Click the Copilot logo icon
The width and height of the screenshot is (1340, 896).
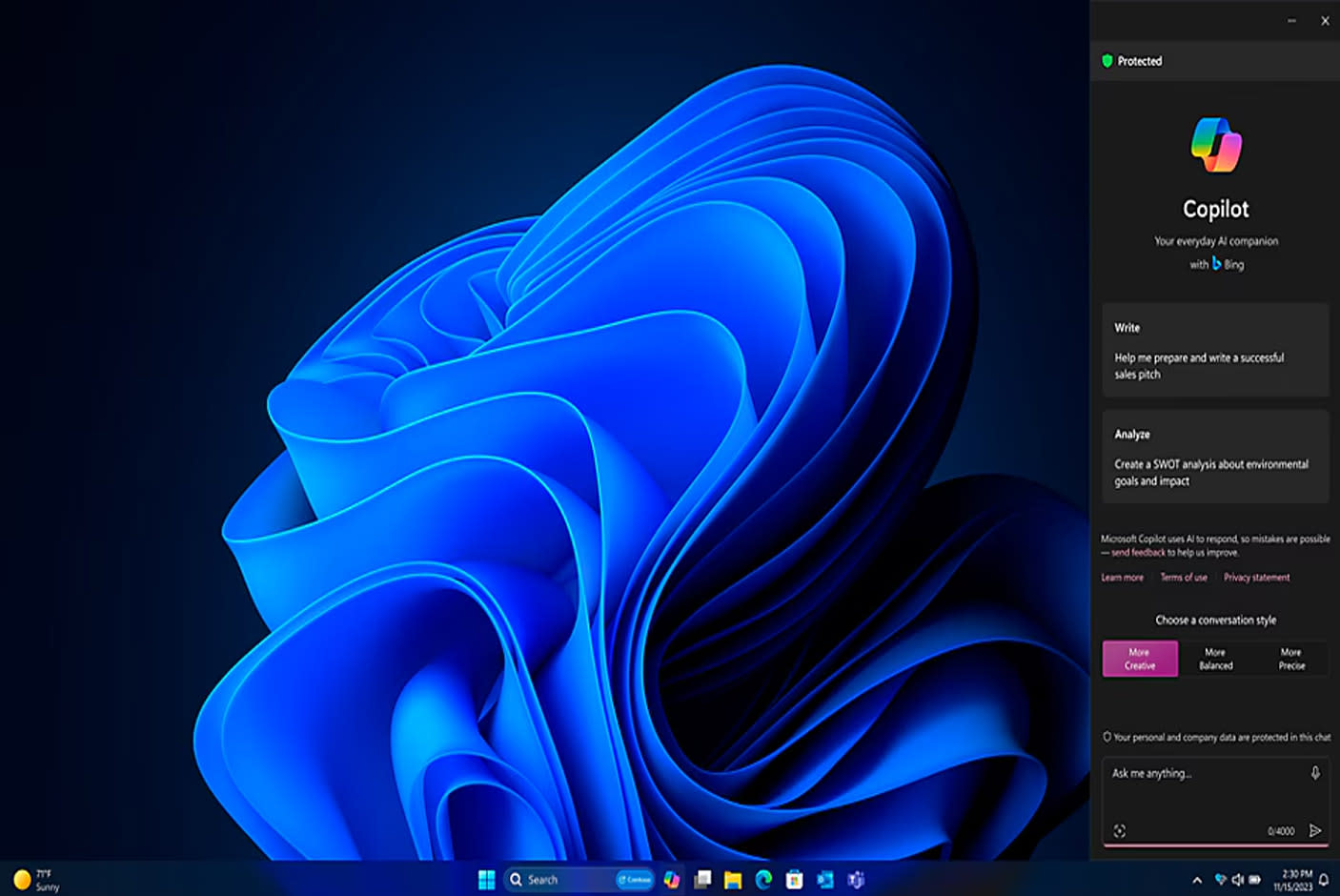[1215, 144]
